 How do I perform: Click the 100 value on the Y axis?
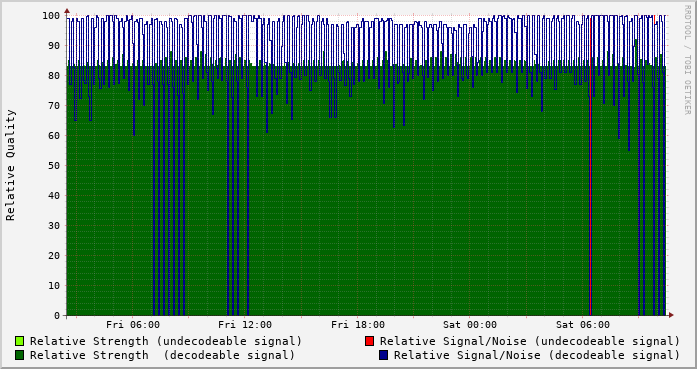point(51,16)
